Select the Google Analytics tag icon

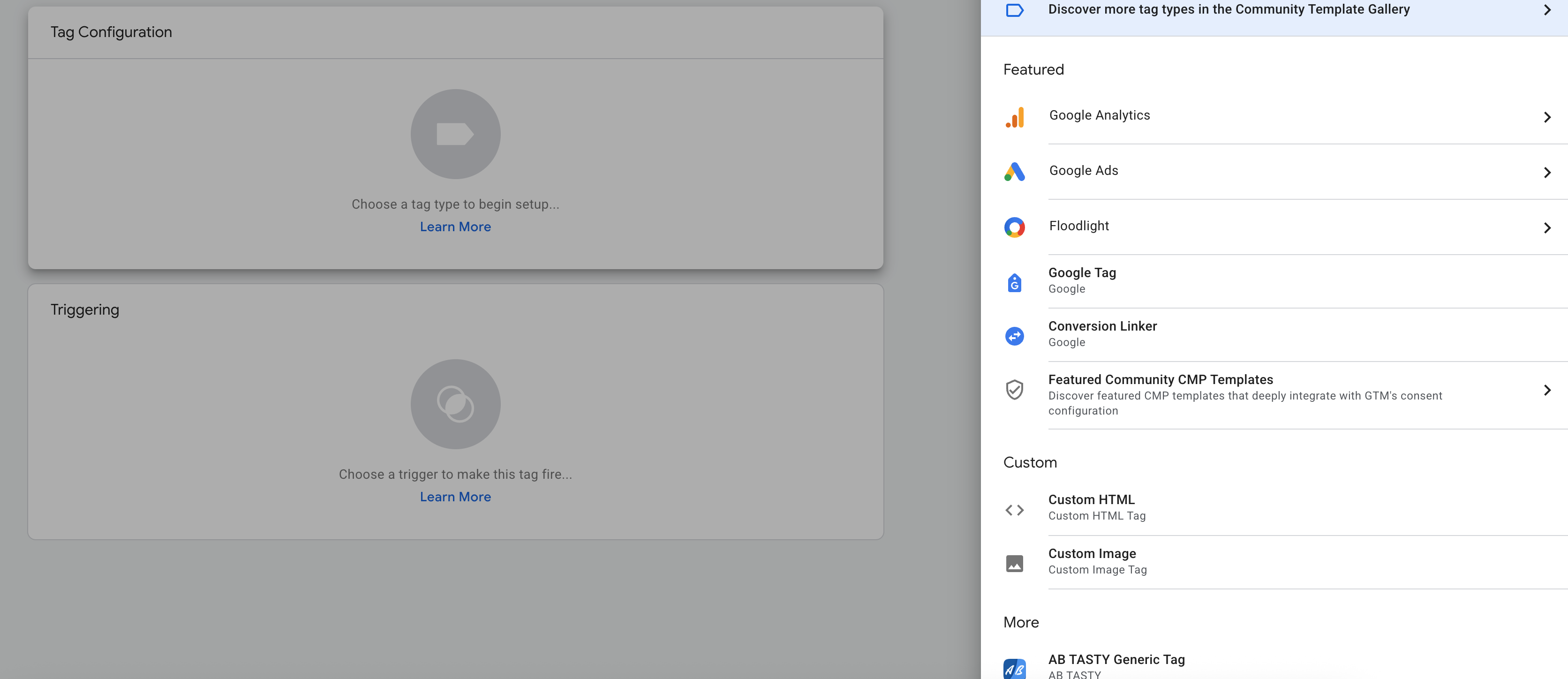(x=1015, y=117)
